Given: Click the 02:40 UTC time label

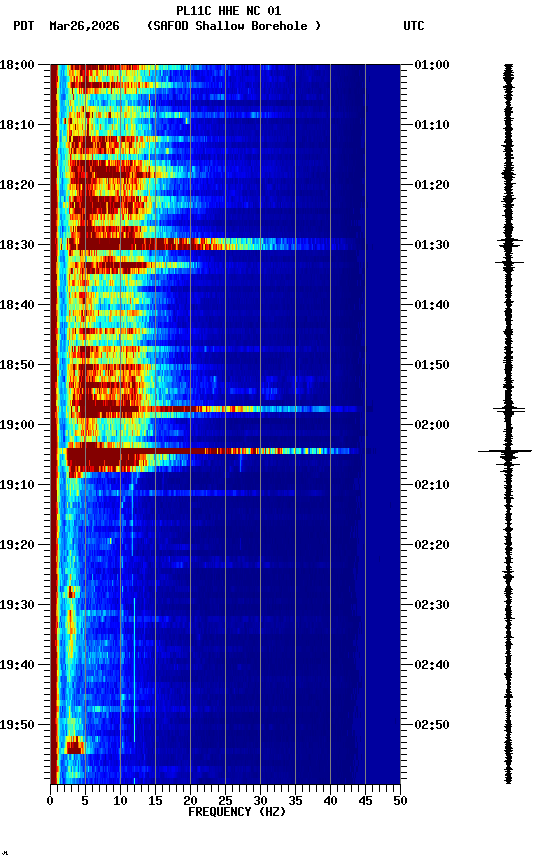Looking at the screenshot, I should [432, 665].
